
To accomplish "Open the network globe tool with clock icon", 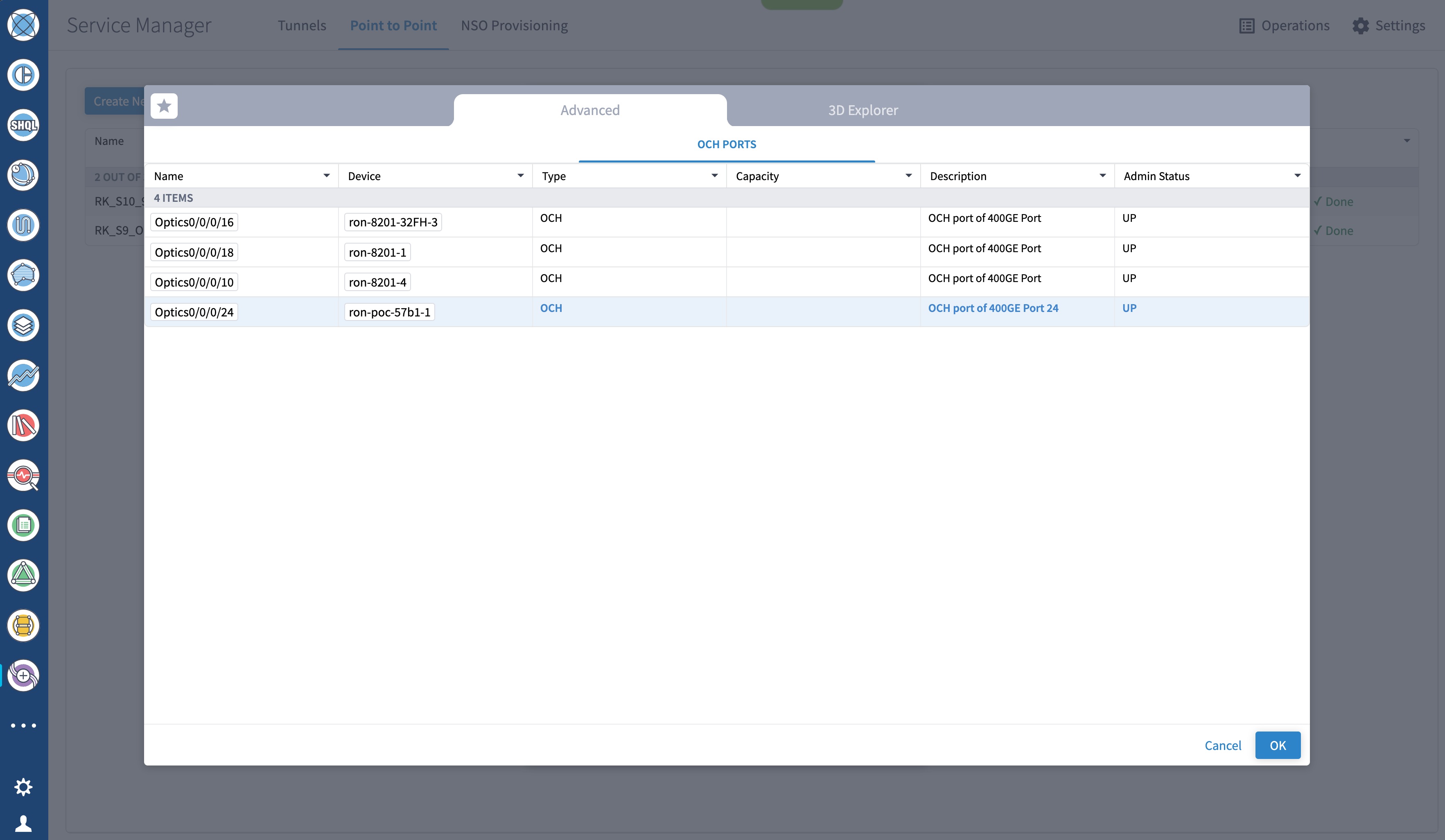I will pyautogui.click(x=23, y=175).
